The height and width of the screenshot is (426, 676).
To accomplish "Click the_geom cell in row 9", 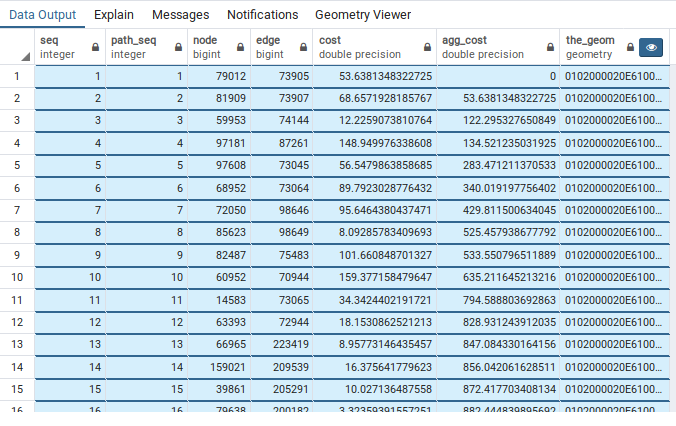I will 615,255.
